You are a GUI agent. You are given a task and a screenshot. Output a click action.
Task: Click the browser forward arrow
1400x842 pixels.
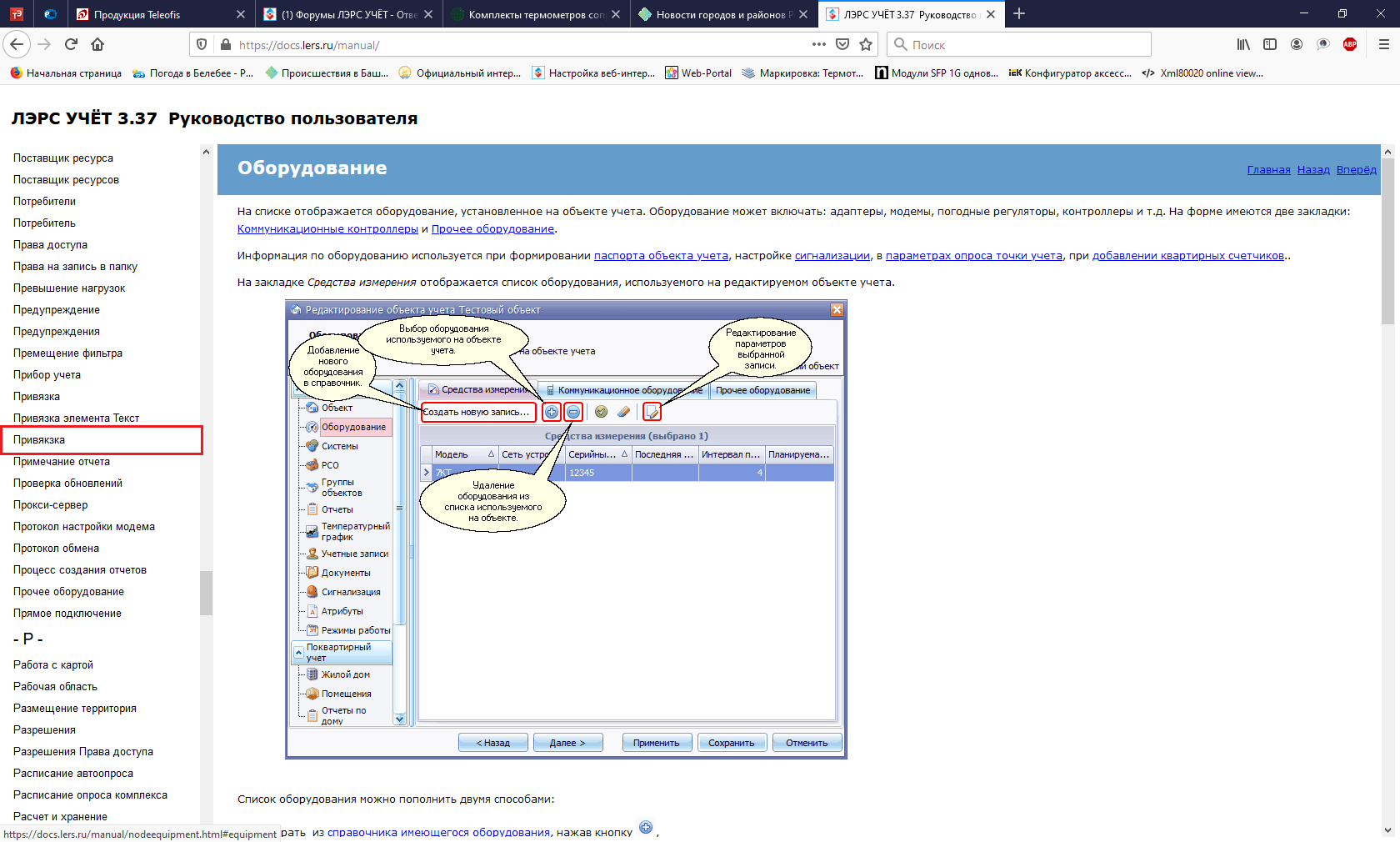(x=45, y=44)
